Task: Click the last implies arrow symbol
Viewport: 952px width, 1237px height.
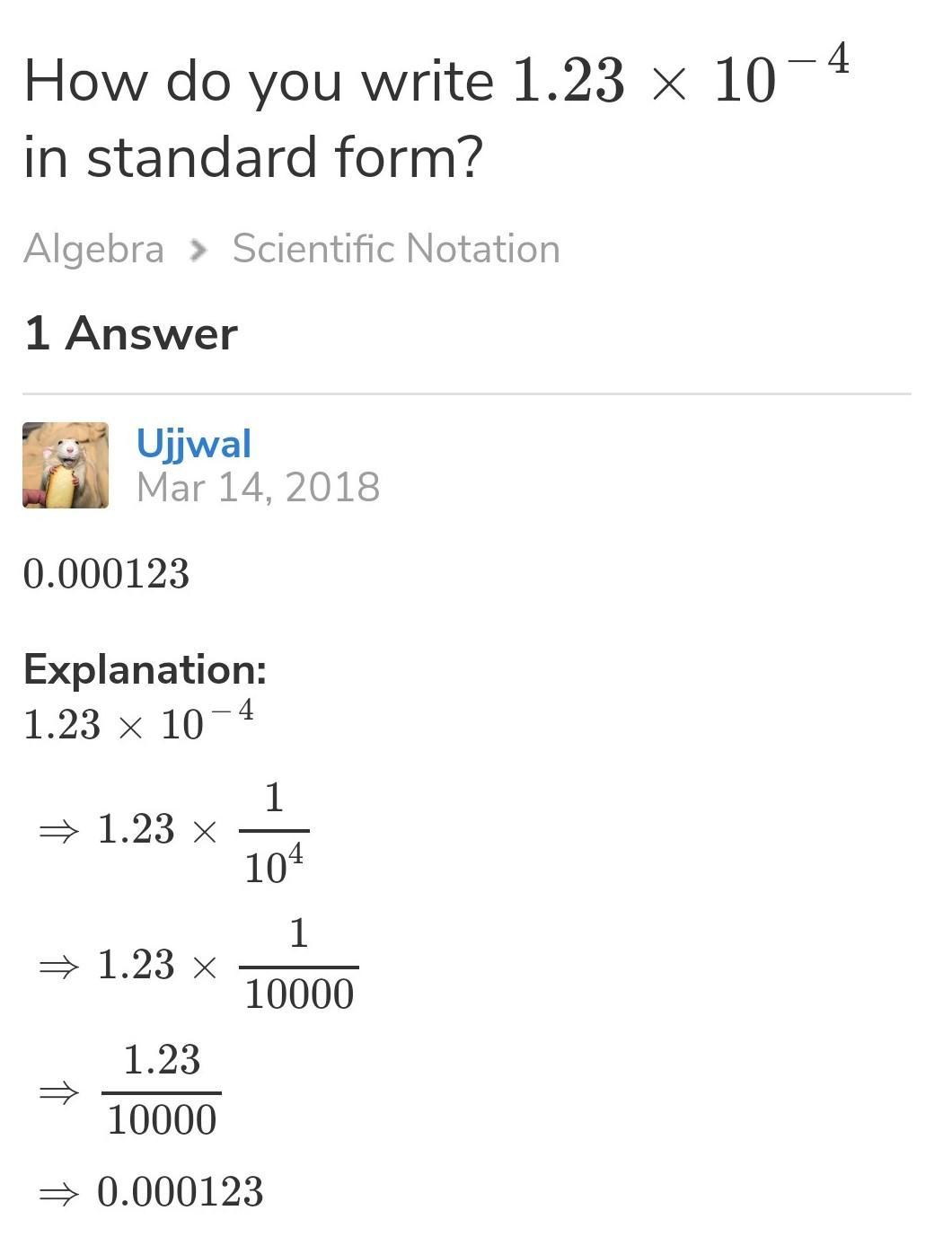Action: coord(59,1194)
